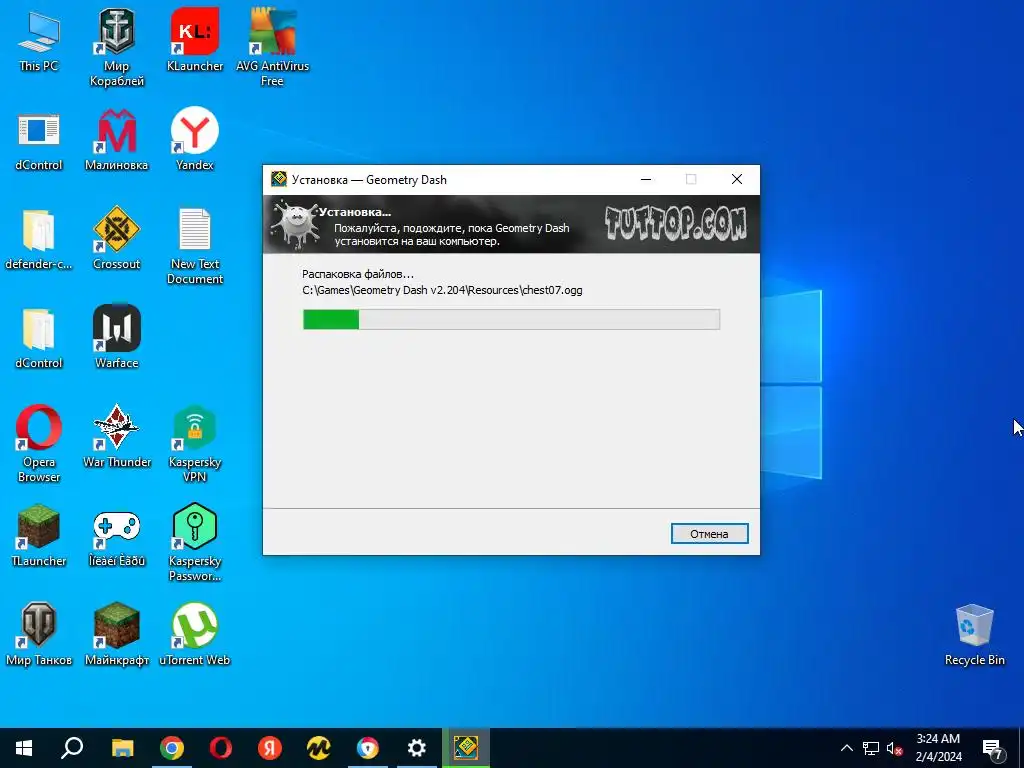Open File Explorer from the taskbar
The image size is (1024, 768).
pos(122,748)
